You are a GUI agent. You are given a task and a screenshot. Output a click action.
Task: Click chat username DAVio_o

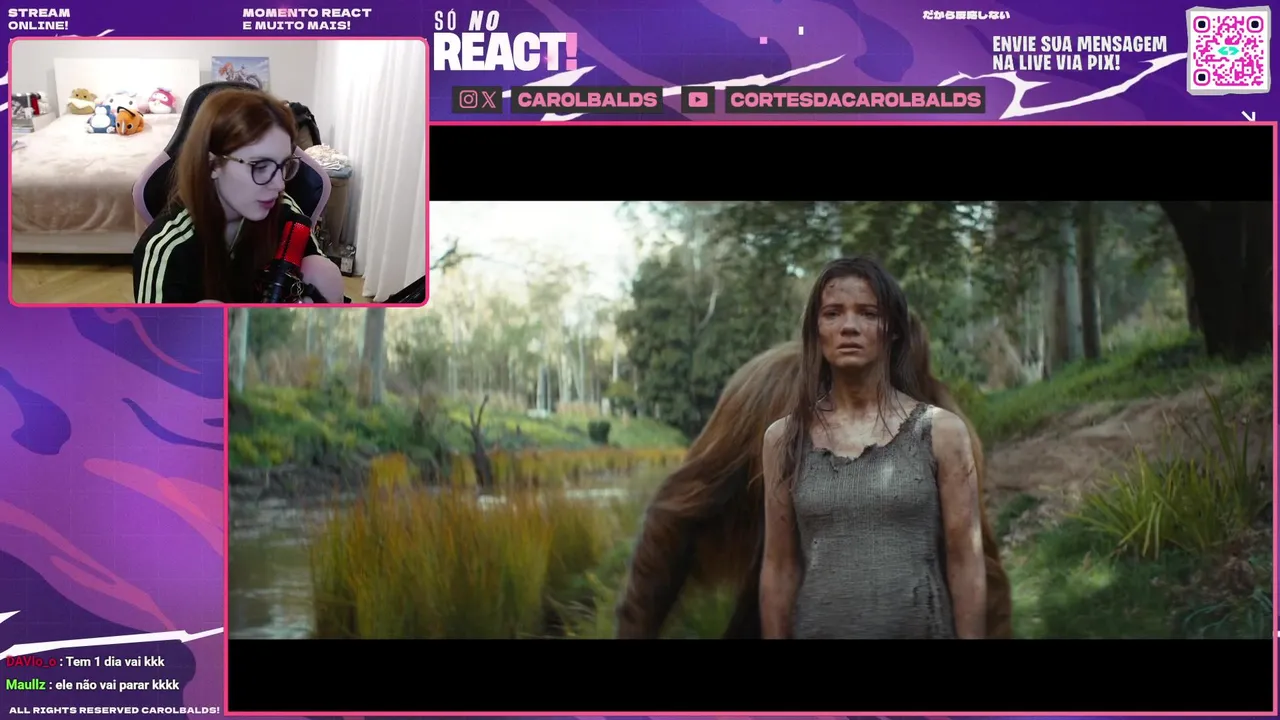click(x=31, y=662)
